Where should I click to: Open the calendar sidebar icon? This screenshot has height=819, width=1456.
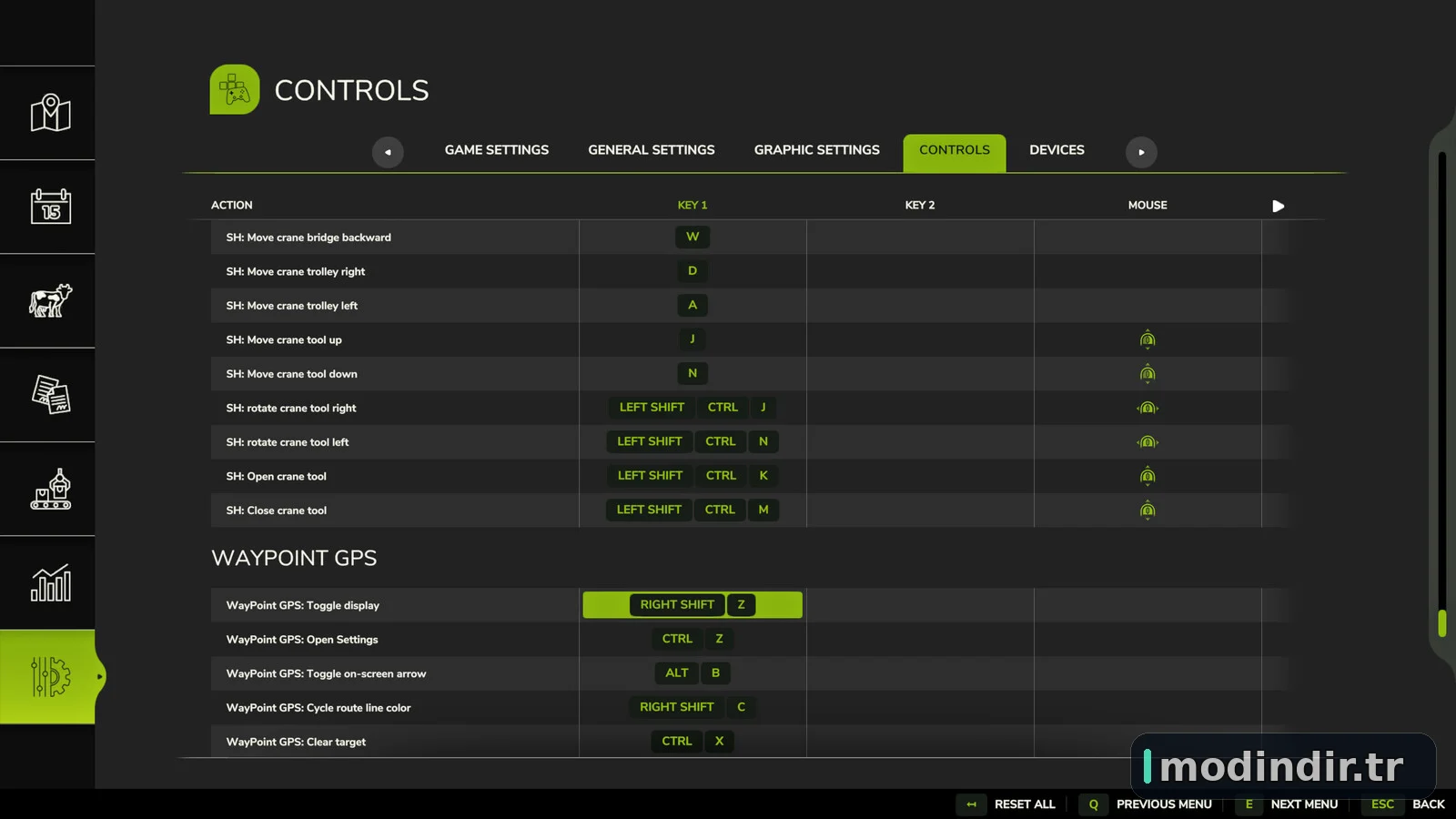click(x=50, y=207)
